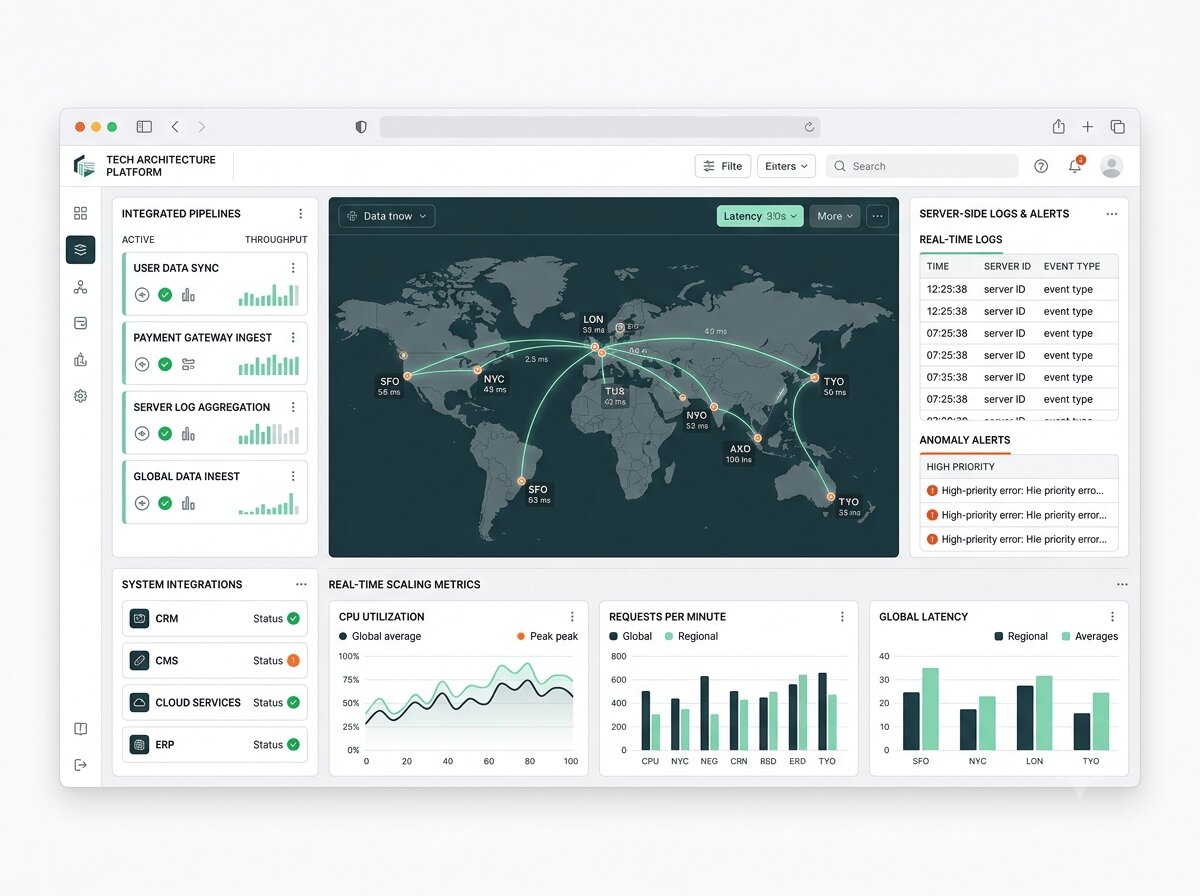The image size is (1200, 896).
Task: Click in the Search field
Action: click(923, 166)
